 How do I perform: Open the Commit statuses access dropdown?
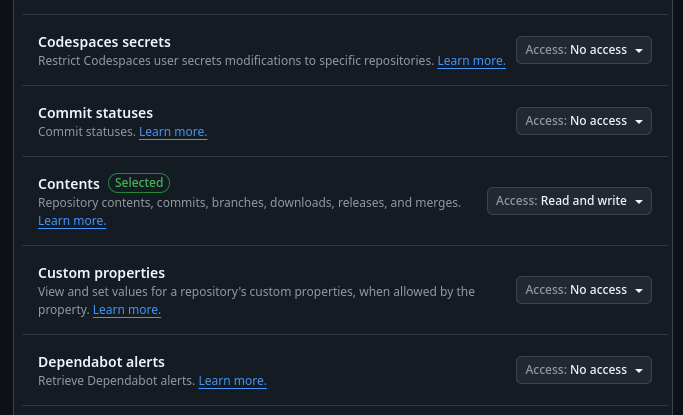[x=584, y=121]
